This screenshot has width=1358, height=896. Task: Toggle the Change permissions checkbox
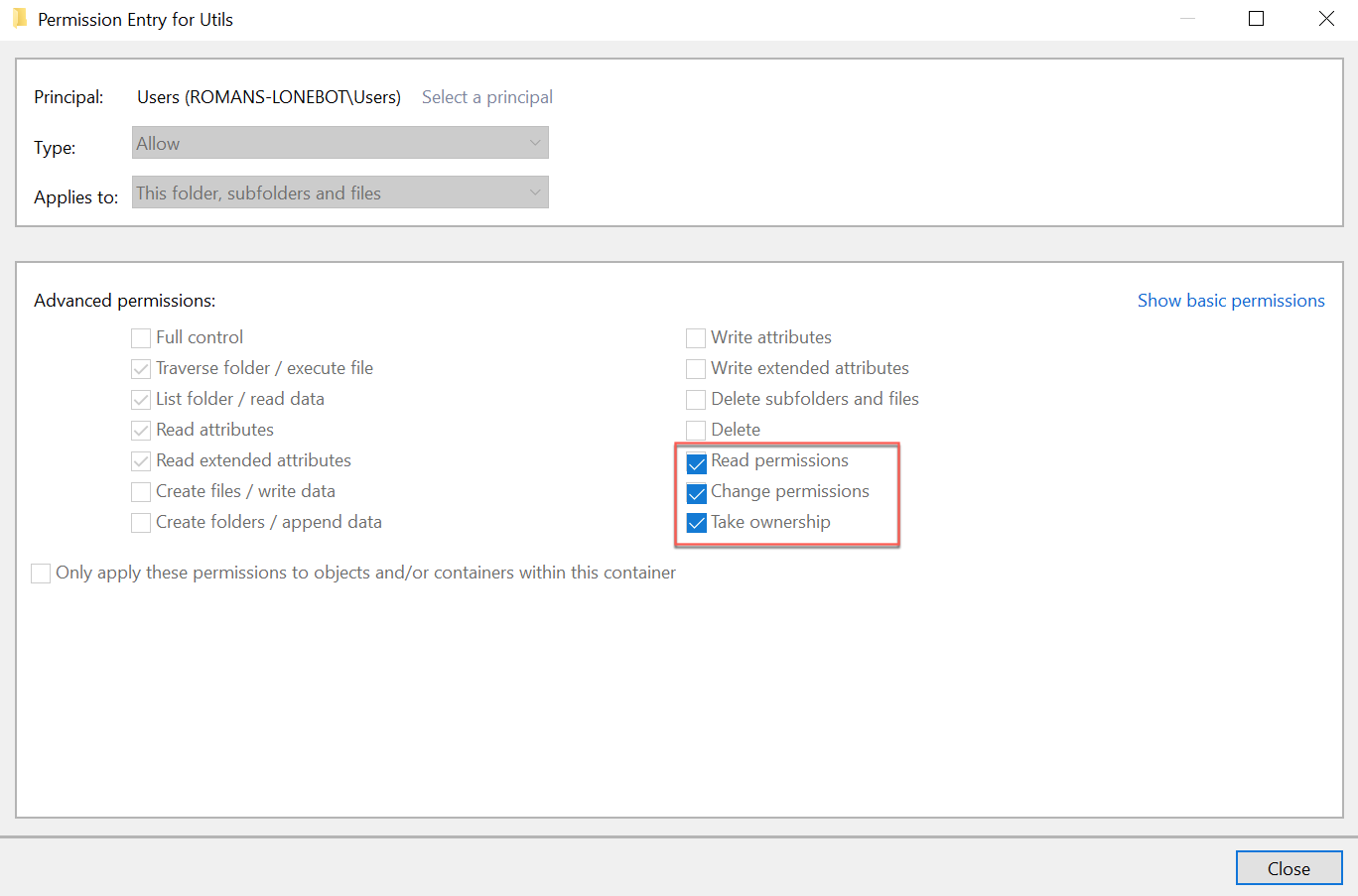[x=697, y=493]
